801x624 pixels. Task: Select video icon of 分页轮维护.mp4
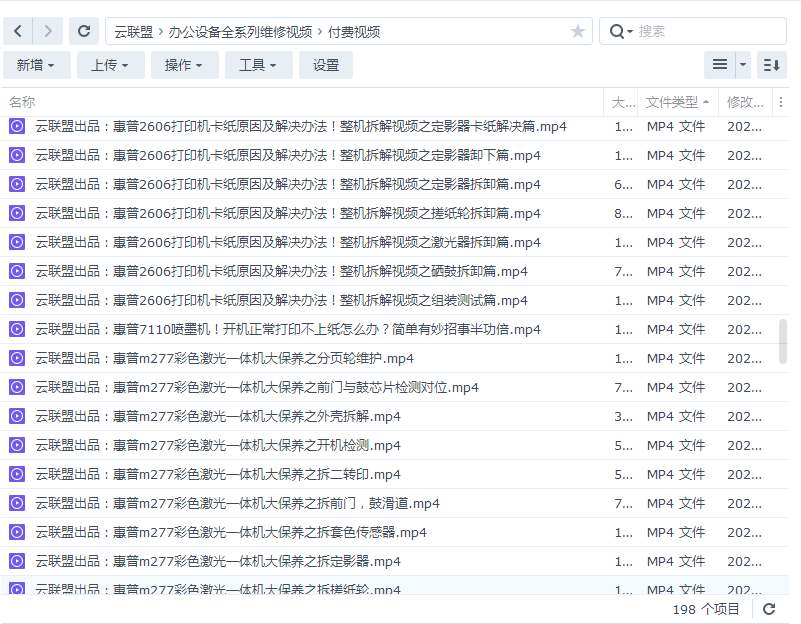coord(17,358)
